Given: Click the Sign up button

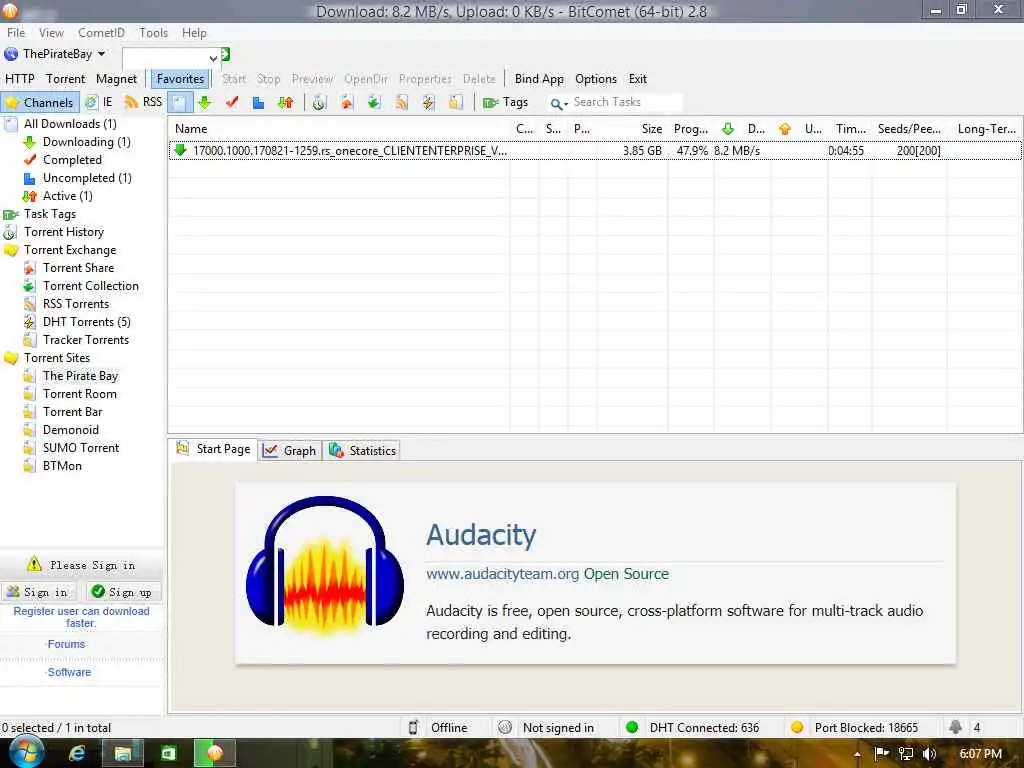Looking at the screenshot, I should (121, 592).
